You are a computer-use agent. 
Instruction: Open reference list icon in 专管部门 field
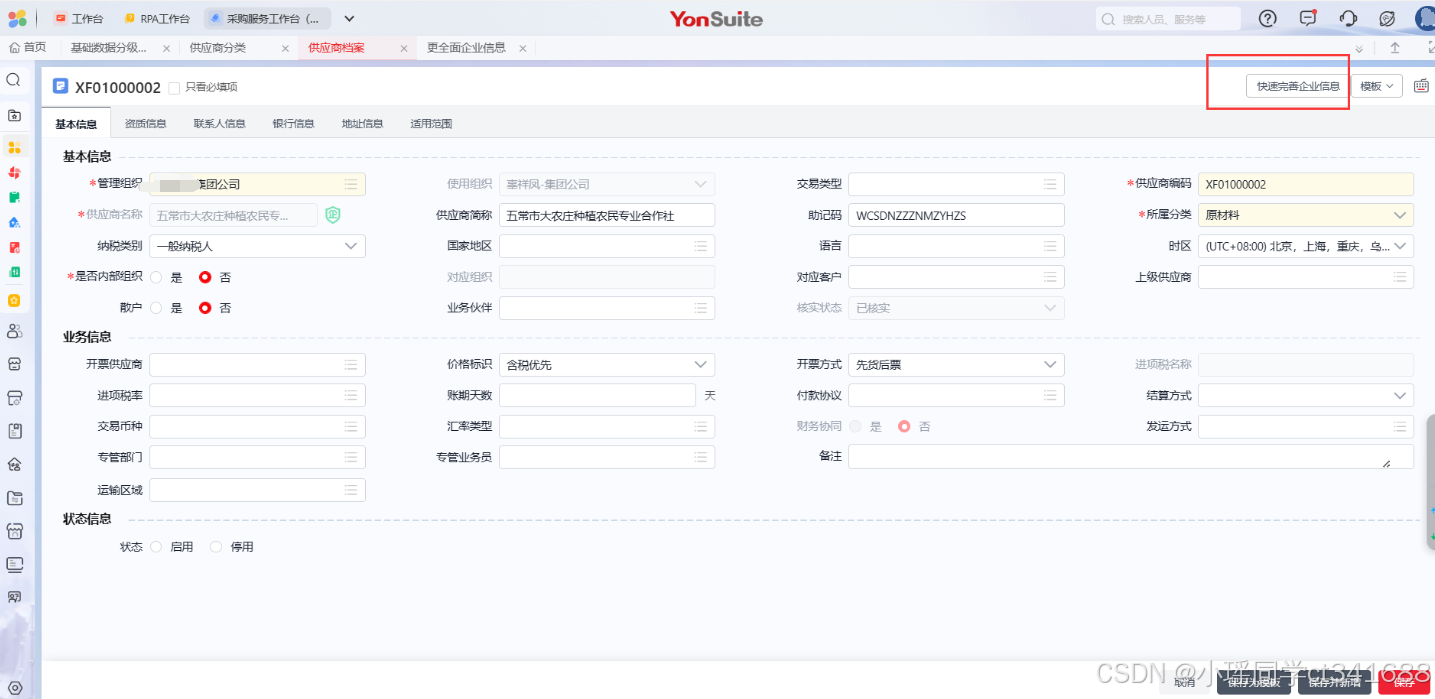(x=351, y=457)
